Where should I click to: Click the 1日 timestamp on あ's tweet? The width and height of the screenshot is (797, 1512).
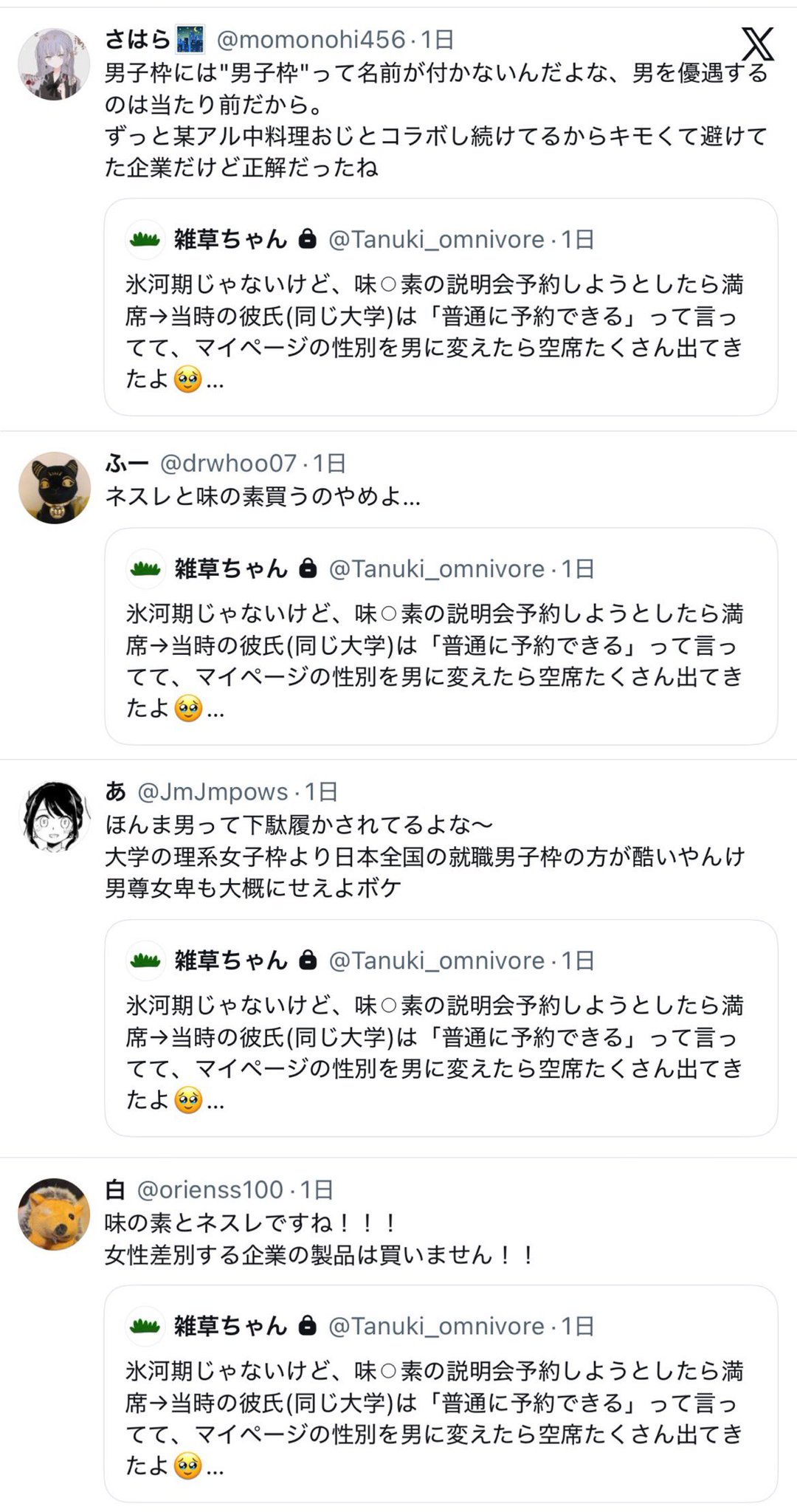322,791
